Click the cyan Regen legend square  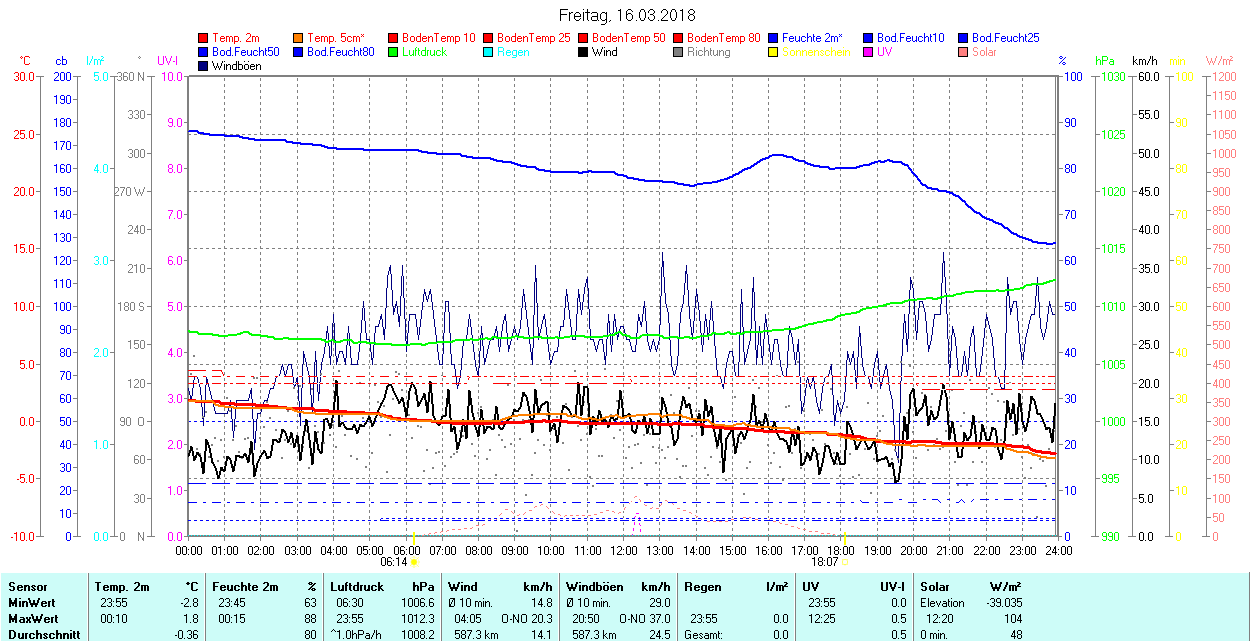coord(489,52)
